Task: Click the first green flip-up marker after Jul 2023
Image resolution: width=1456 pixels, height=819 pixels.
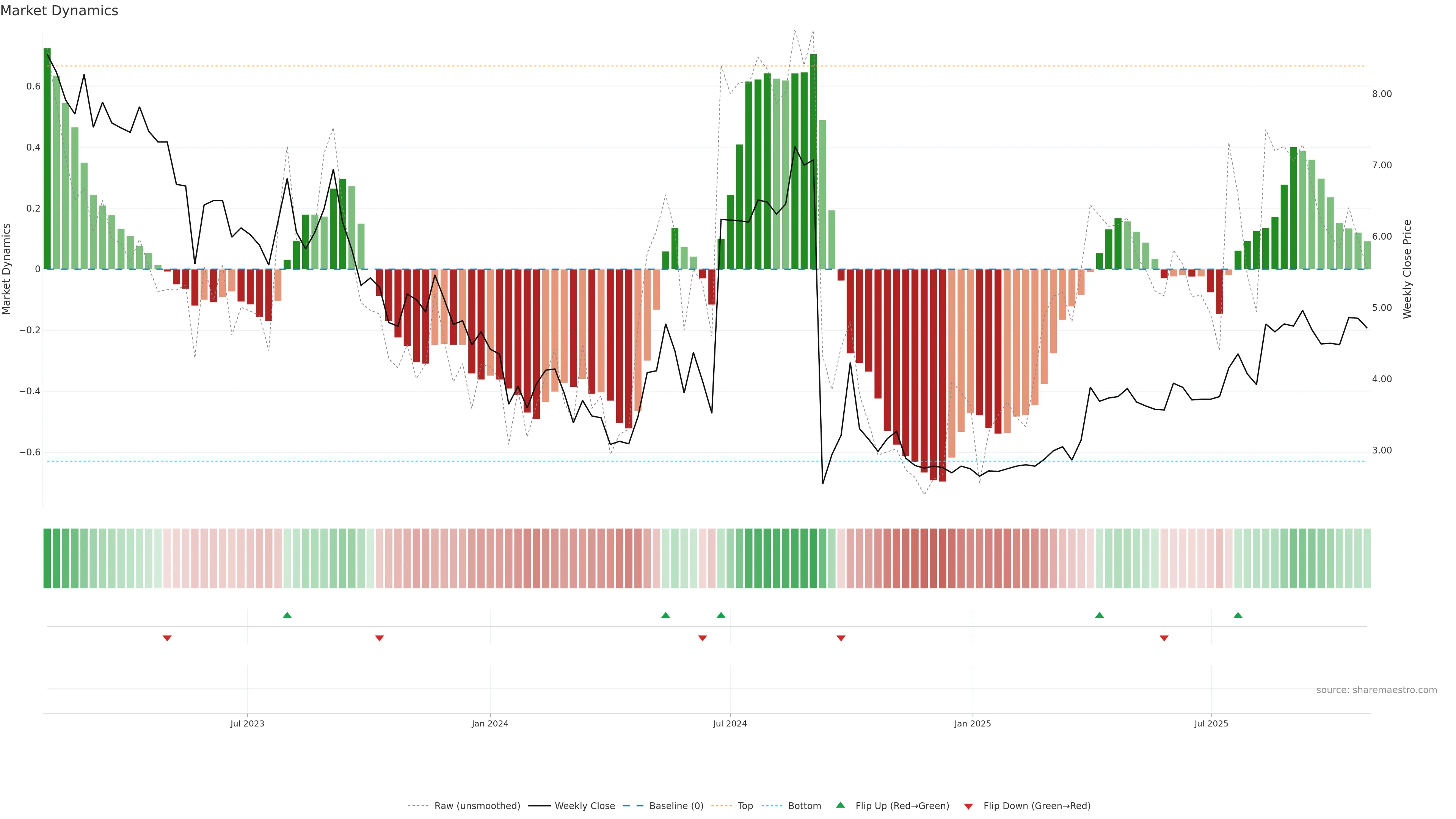Action: 287,615
